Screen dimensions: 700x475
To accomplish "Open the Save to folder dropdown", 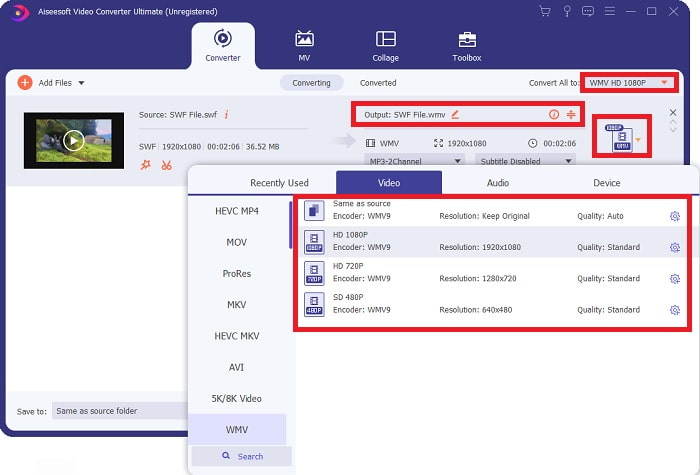I will (x=120, y=411).
